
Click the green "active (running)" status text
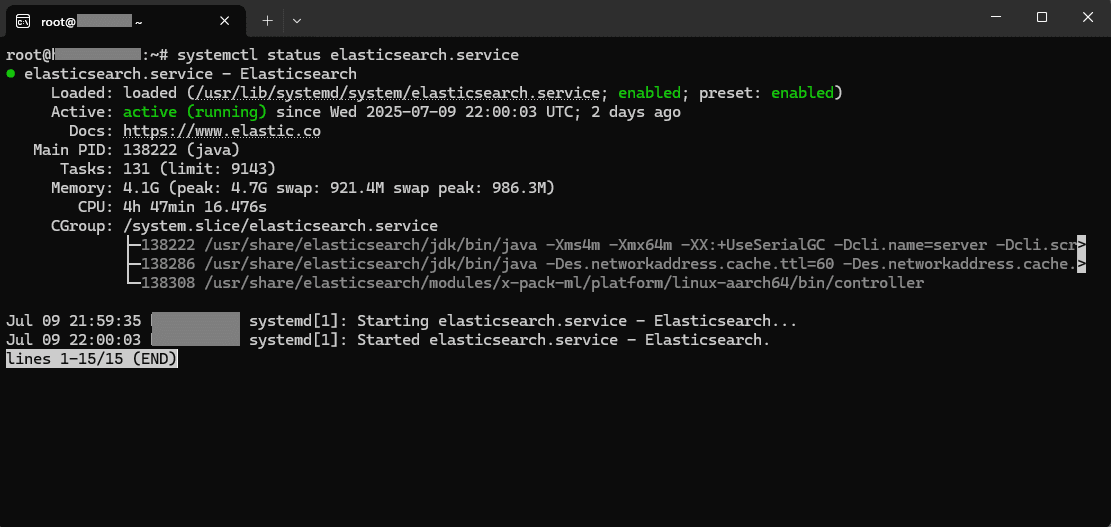point(195,112)
